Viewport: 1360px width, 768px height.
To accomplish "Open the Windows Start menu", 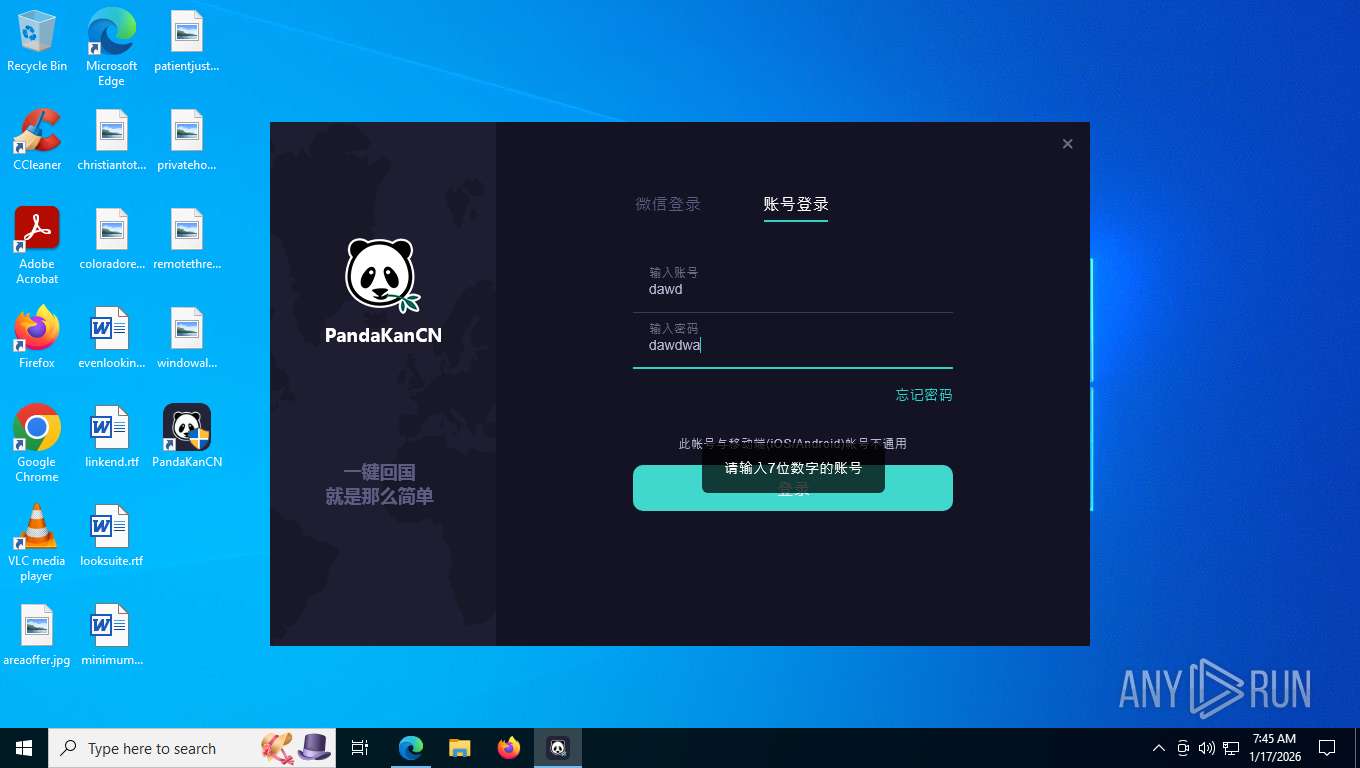I will pyautogui.click(x=24, y=748).
